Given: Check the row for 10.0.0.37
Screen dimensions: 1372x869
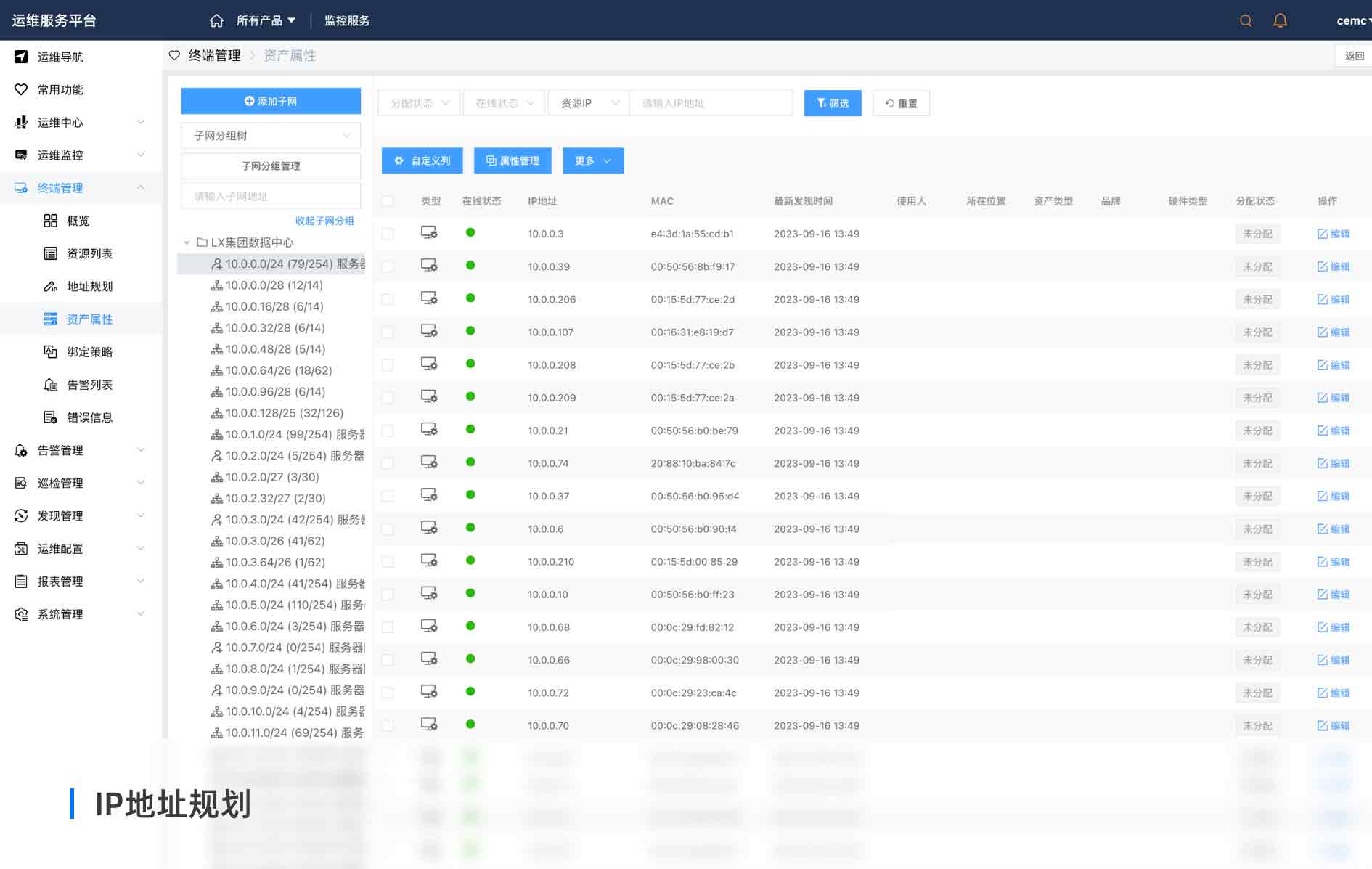Looking at the screenshot, I should point(388,496).
